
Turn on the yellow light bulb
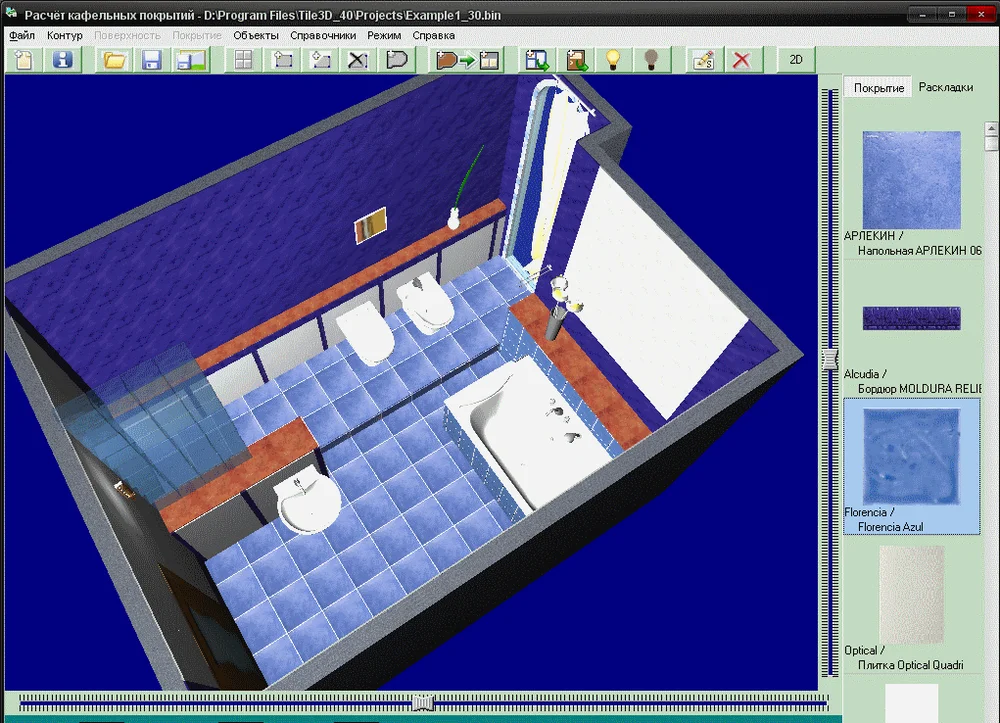tap(614, 60)
